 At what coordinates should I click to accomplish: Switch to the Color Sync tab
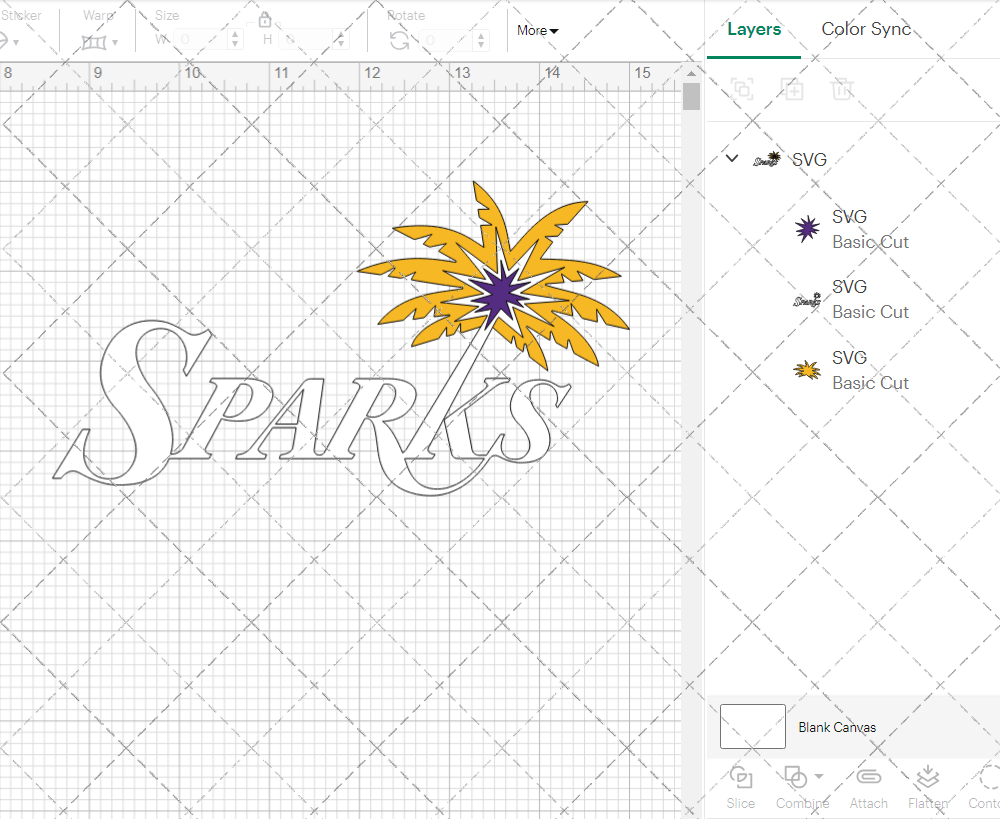(x=866, y=29)
